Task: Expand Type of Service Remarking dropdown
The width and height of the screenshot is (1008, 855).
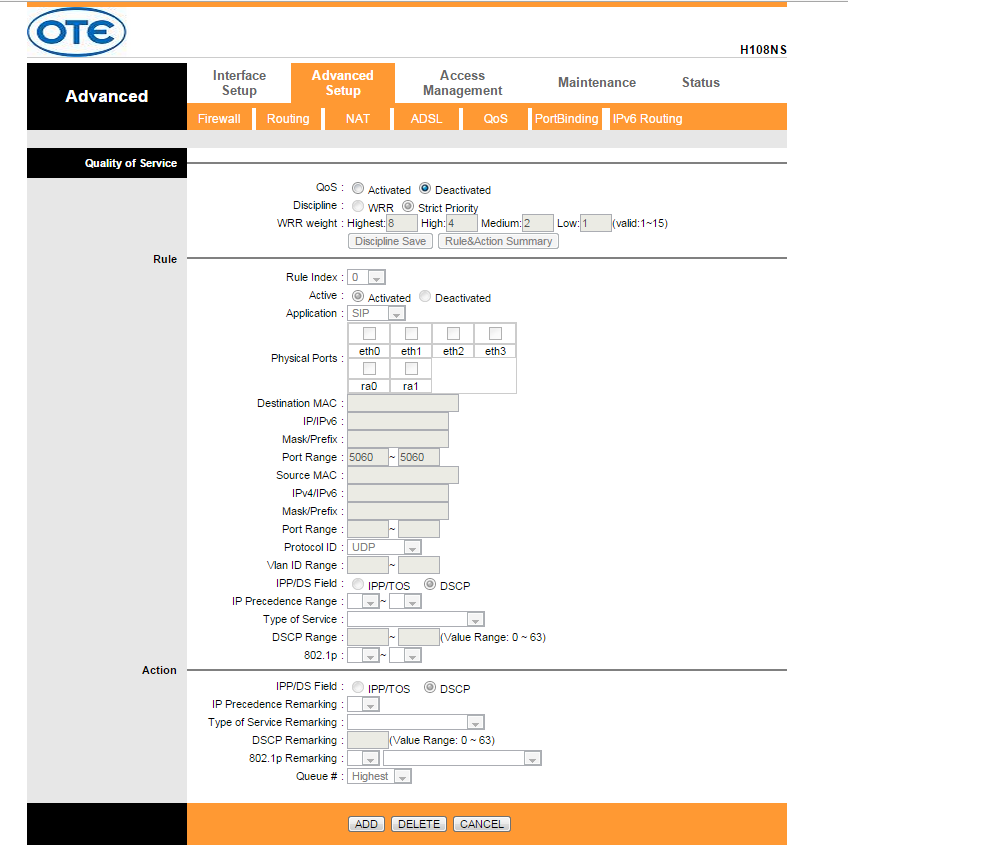Action: click(416, 722)
